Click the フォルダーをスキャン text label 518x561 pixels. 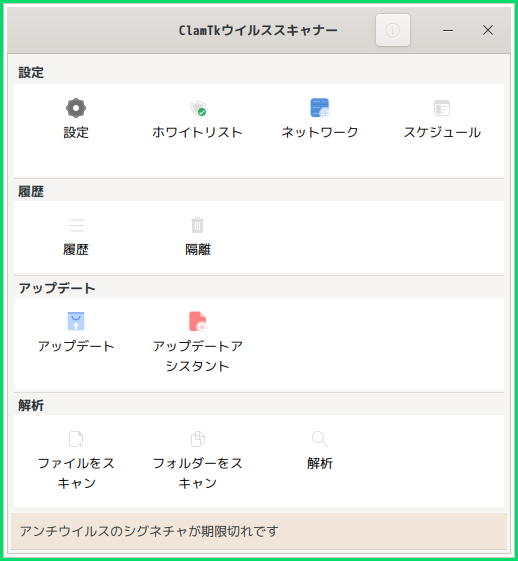tap(197, 473)
